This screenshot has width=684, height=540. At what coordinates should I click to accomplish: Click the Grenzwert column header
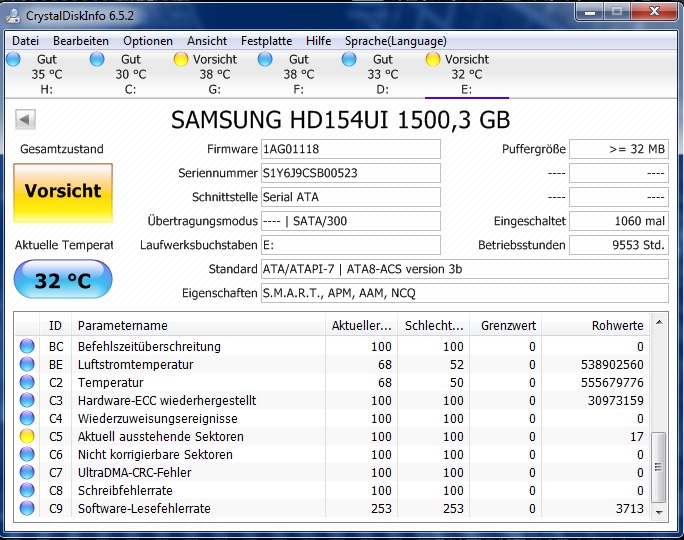506,325
